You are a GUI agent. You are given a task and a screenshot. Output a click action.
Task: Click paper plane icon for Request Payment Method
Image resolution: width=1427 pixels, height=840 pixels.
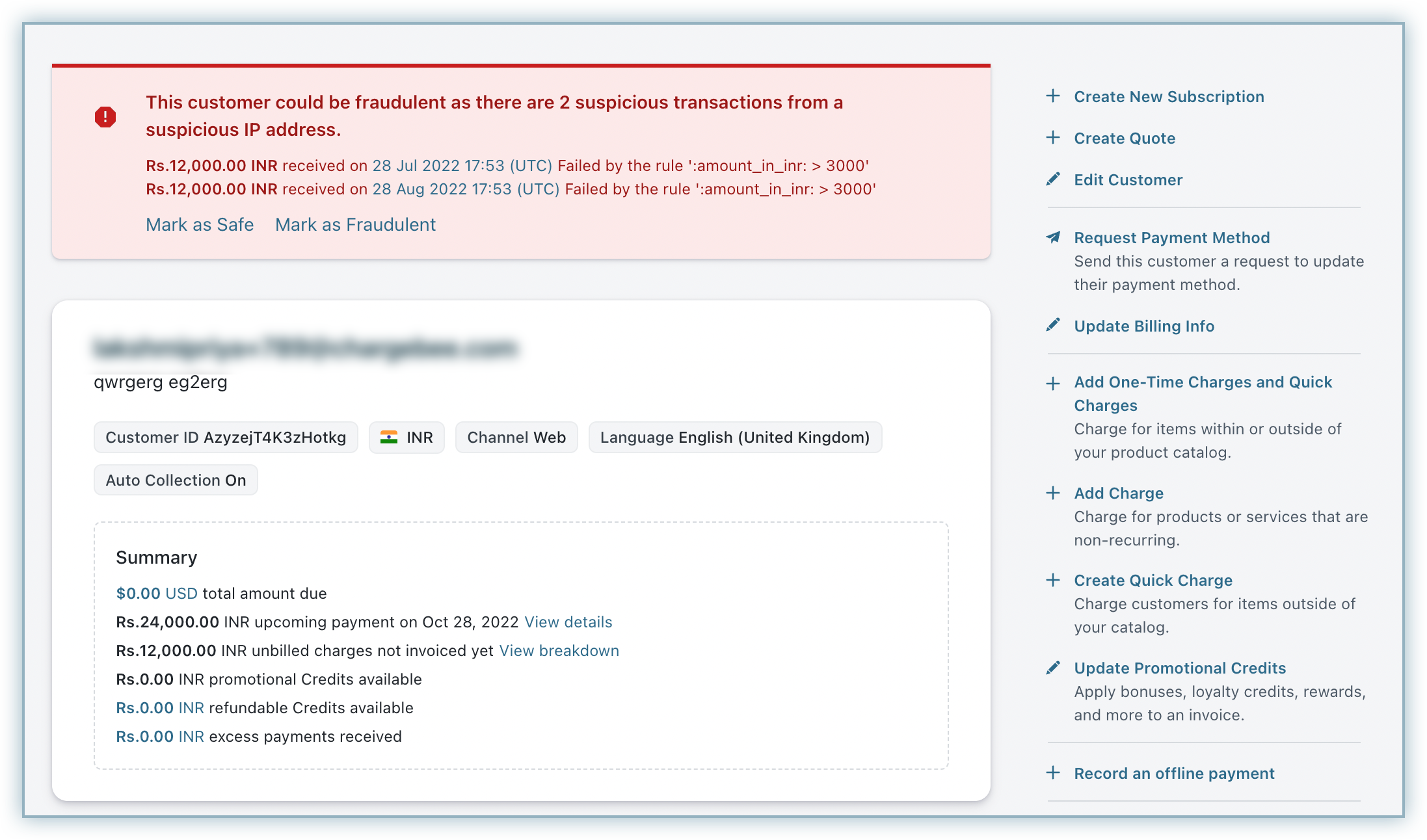pyautogui.click(x=1052, y=237)
